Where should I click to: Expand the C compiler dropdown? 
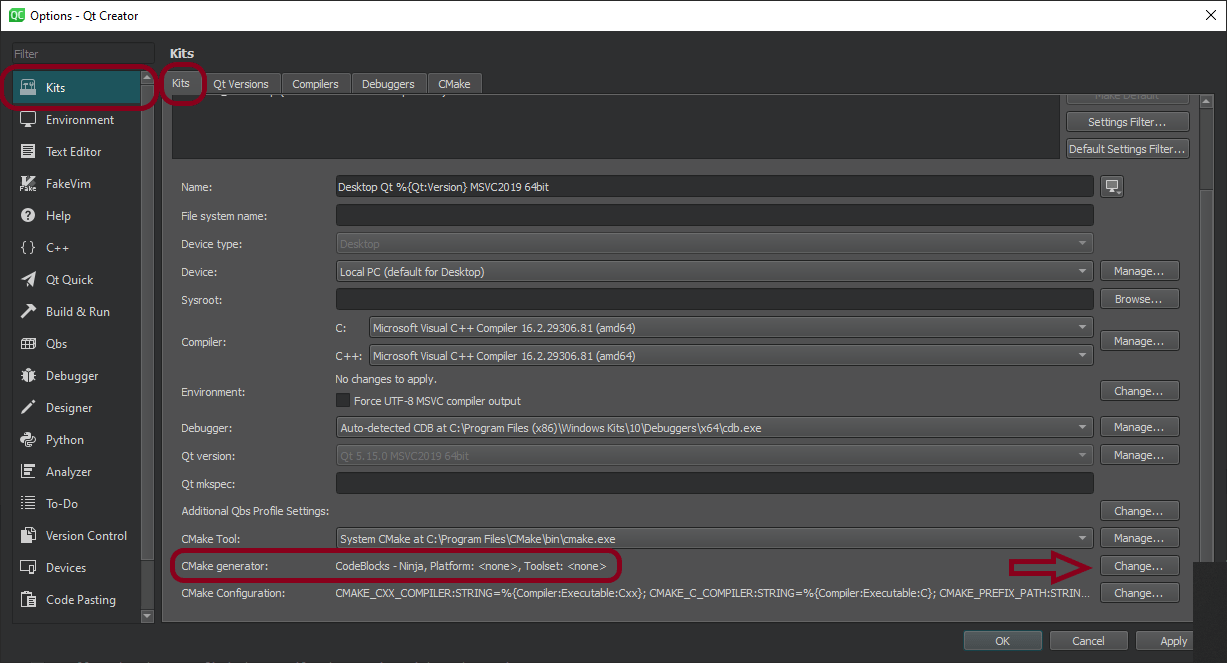(731, 327)
